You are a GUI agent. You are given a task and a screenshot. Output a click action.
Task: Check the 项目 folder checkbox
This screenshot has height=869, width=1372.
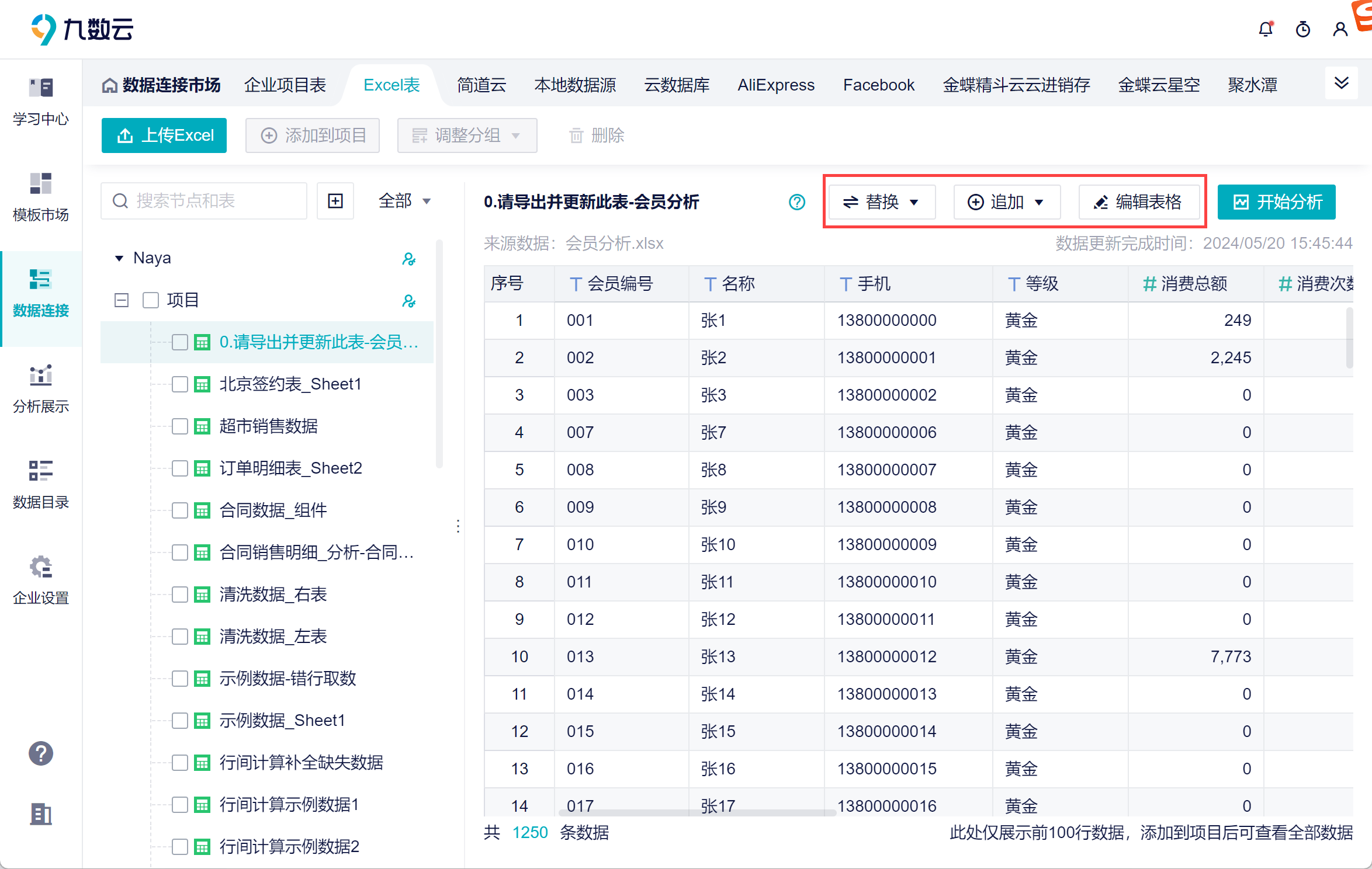point(151,300)
